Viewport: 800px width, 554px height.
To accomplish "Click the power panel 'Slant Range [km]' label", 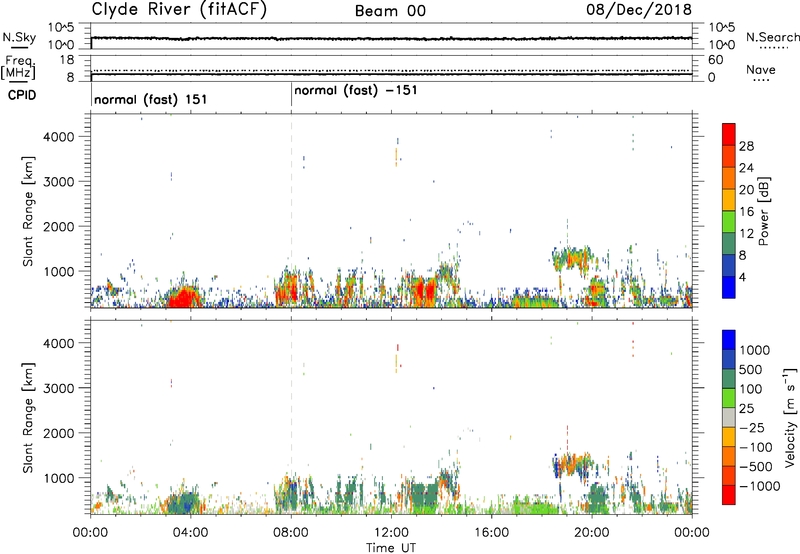I will (x=28, y=211).
